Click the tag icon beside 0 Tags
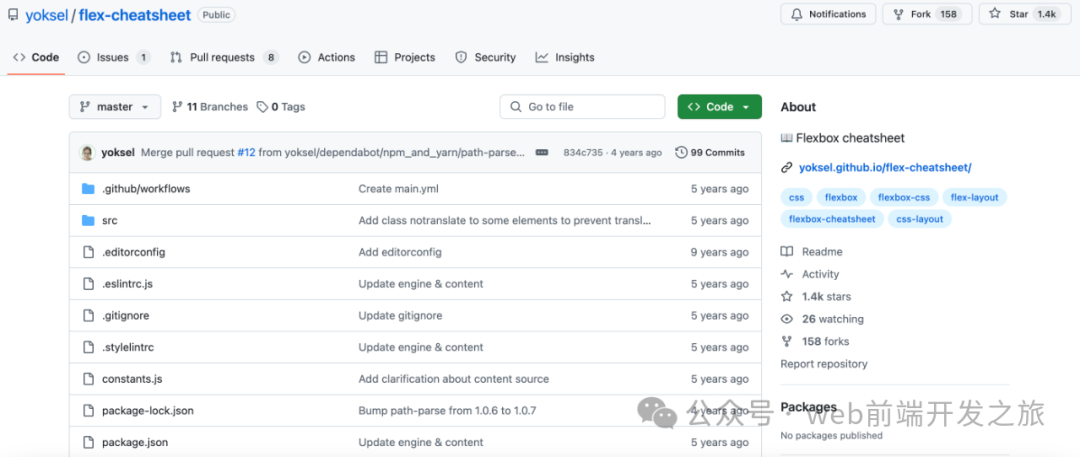 (x=262, y=107)
